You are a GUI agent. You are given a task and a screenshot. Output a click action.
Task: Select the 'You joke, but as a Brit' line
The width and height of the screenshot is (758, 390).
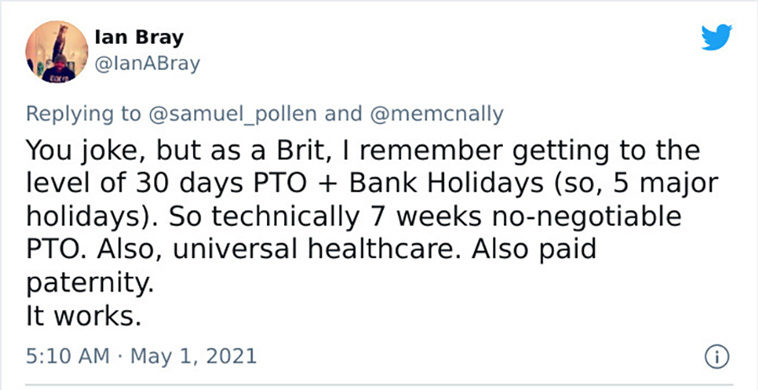(x=363, y=152)
